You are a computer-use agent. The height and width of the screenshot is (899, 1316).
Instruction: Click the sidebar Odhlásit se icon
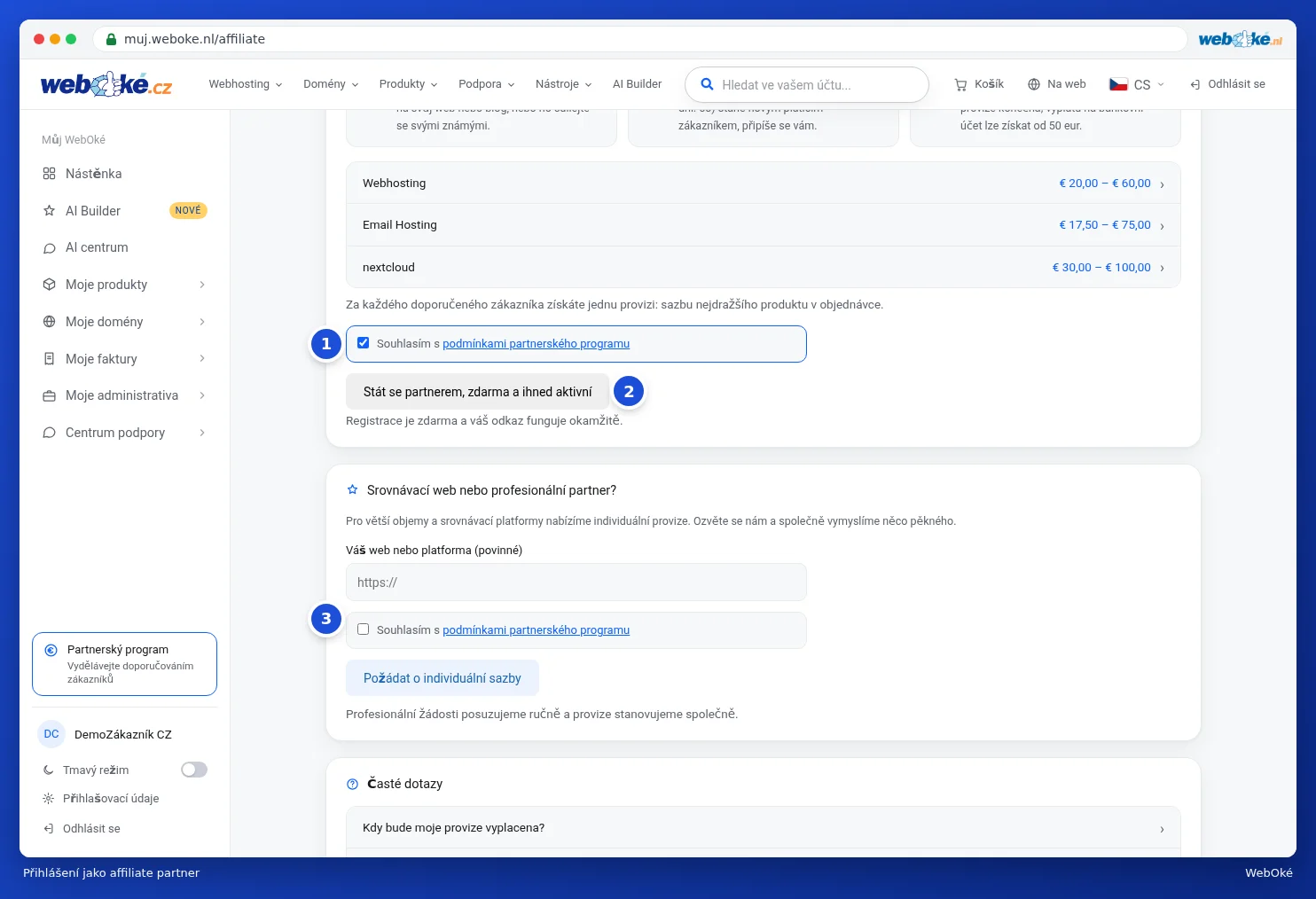(49, 829)
